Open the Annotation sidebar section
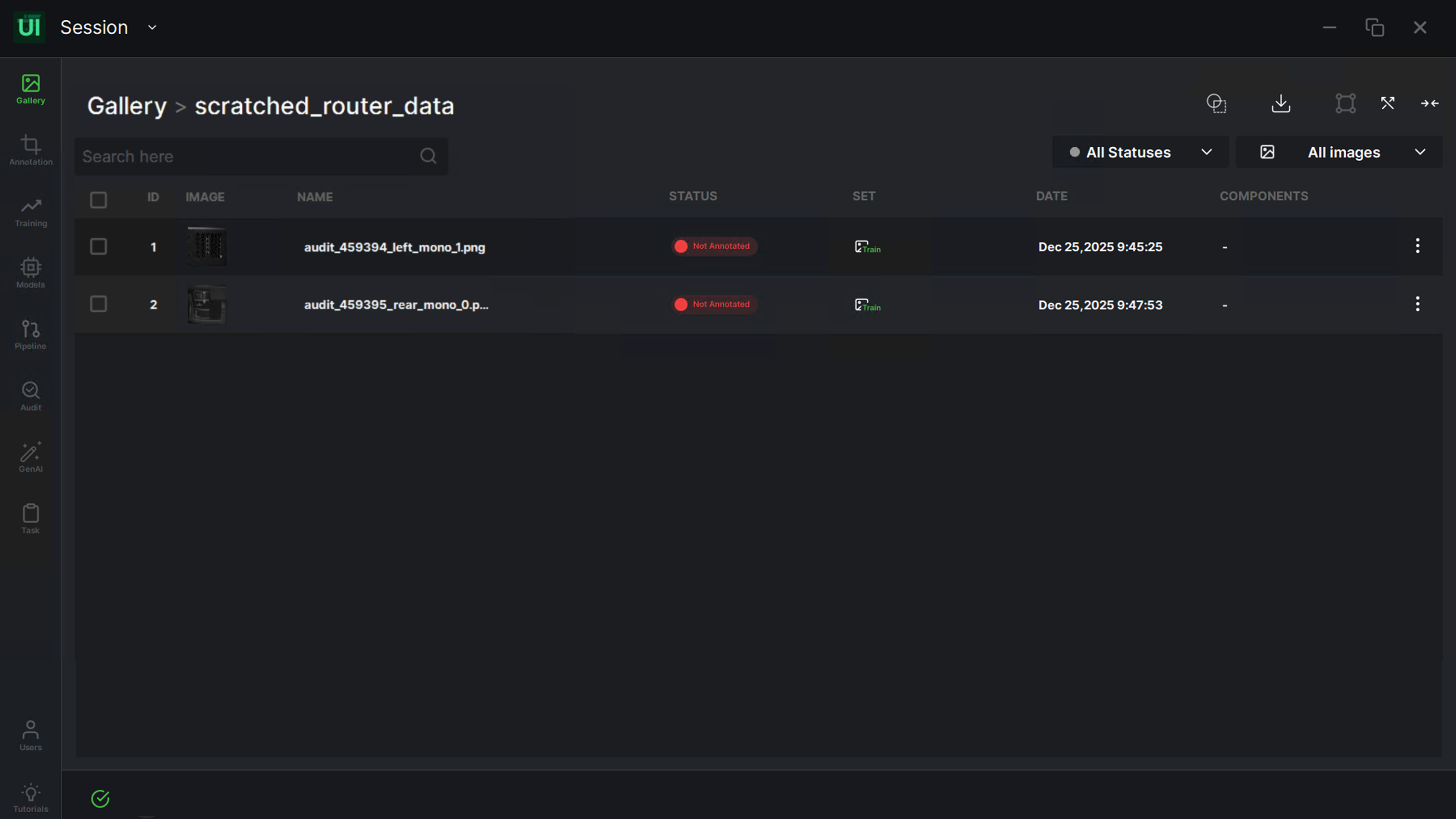 [x=30, y=150]
